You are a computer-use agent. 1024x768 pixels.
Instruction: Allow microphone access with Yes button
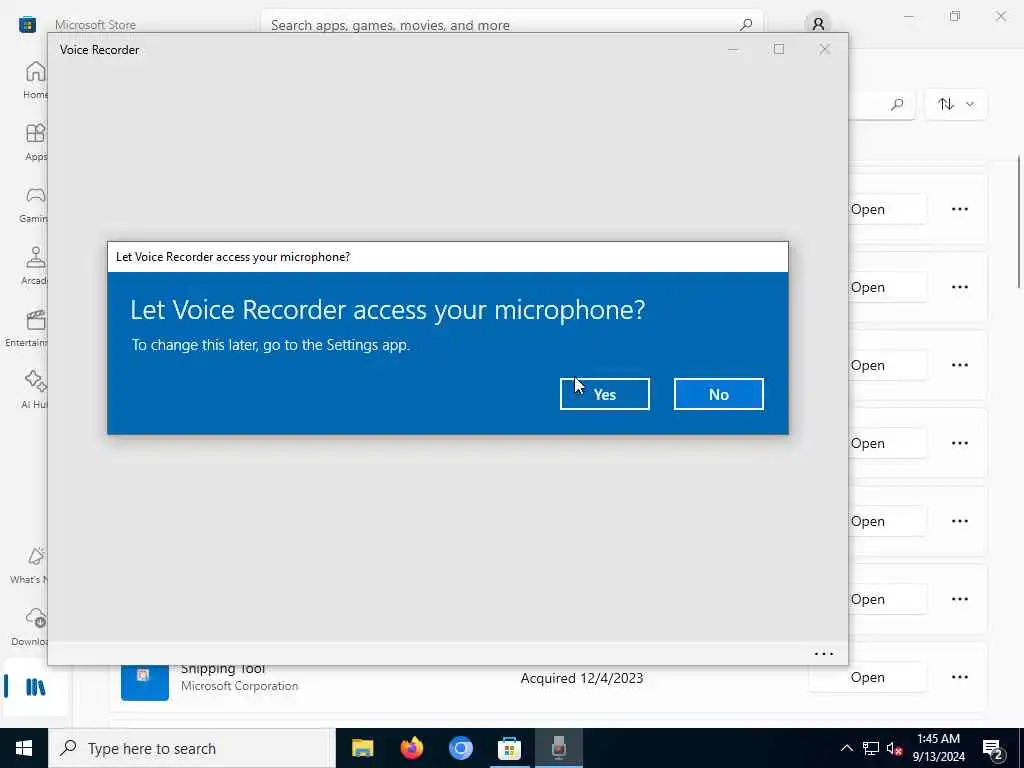(x=604, y=394)
